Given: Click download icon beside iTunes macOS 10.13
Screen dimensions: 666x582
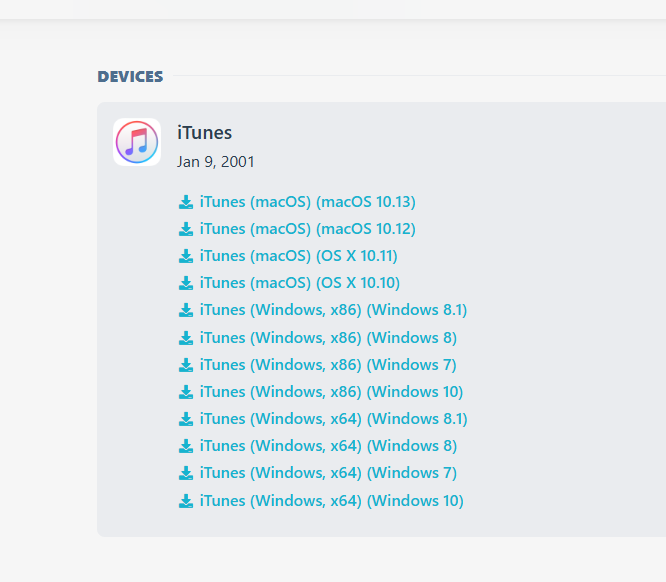Looking at the screenshot, I should (x=186, y=202).
